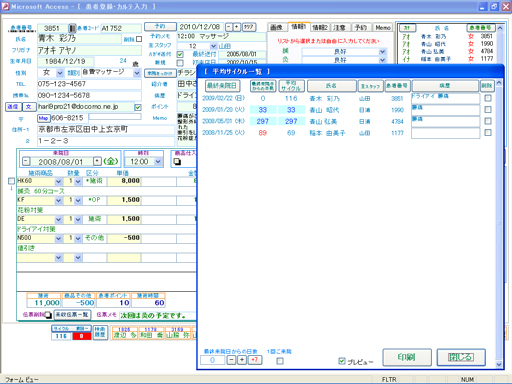This screenshot has height=384, width=512.
Task: Check delete box for 青山 昭代 cycle row
Action: pyautogui.click(x=488, y=110)
